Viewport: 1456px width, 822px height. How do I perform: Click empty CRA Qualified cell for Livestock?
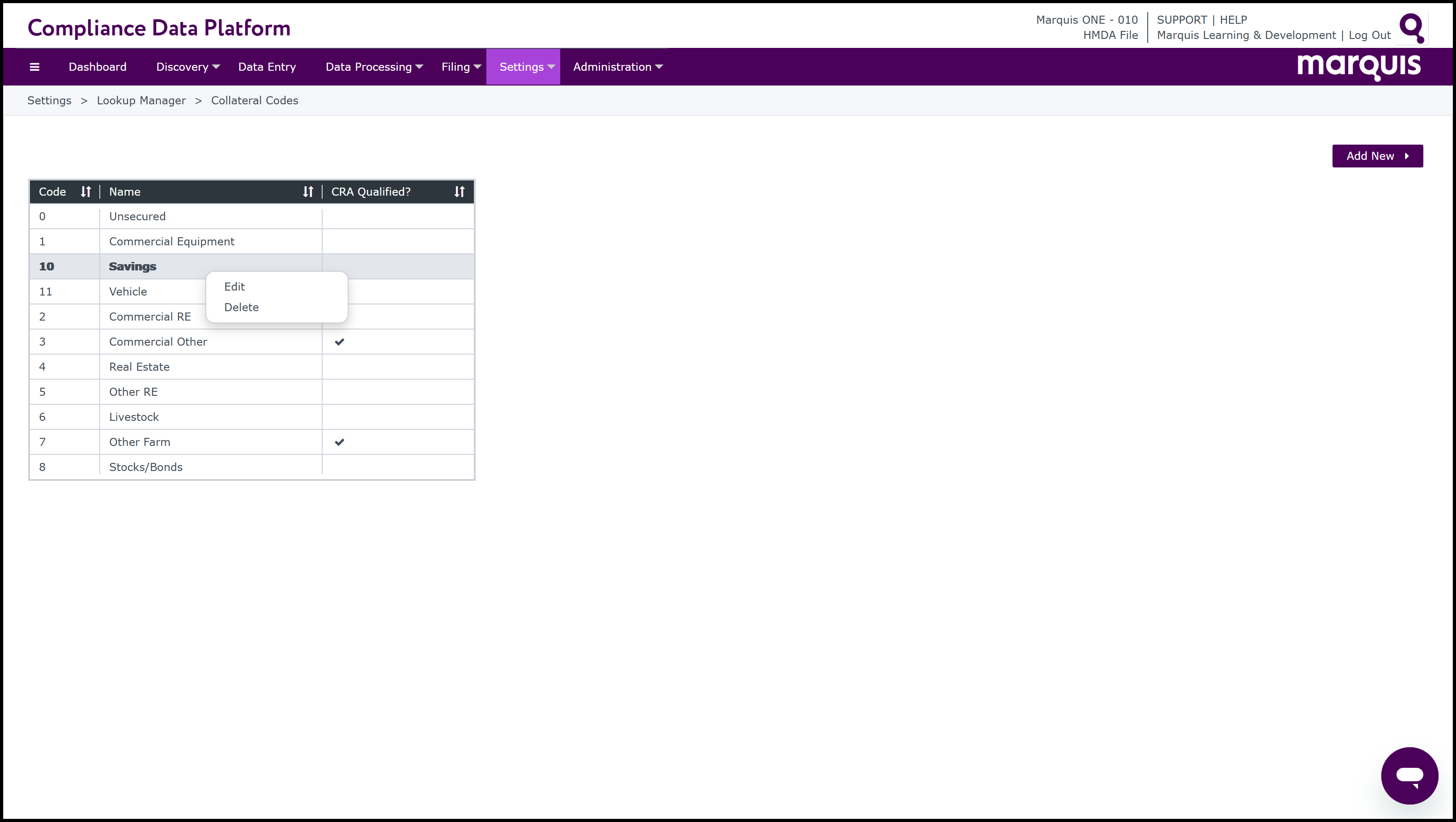pos(397,417)
